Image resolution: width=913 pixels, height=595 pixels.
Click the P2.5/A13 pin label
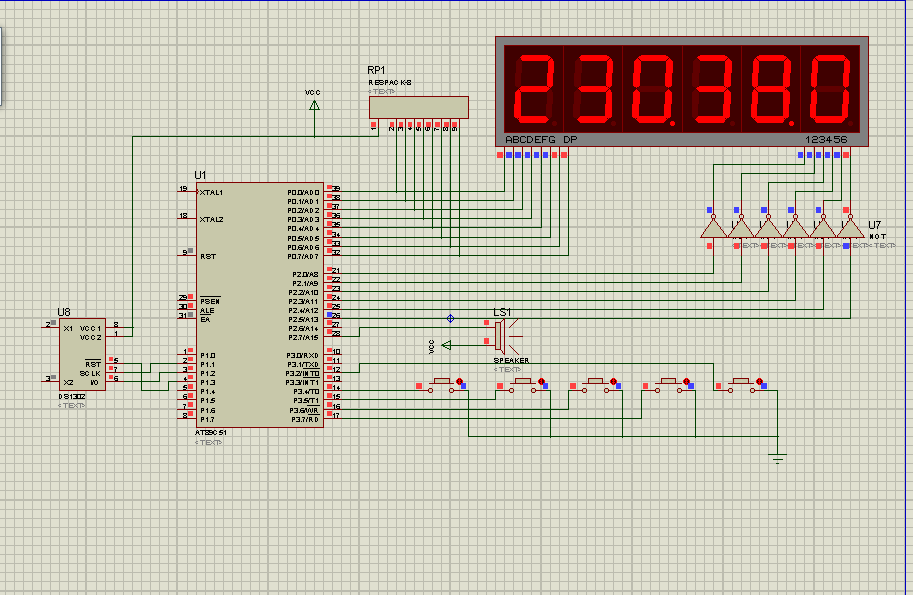304,320
